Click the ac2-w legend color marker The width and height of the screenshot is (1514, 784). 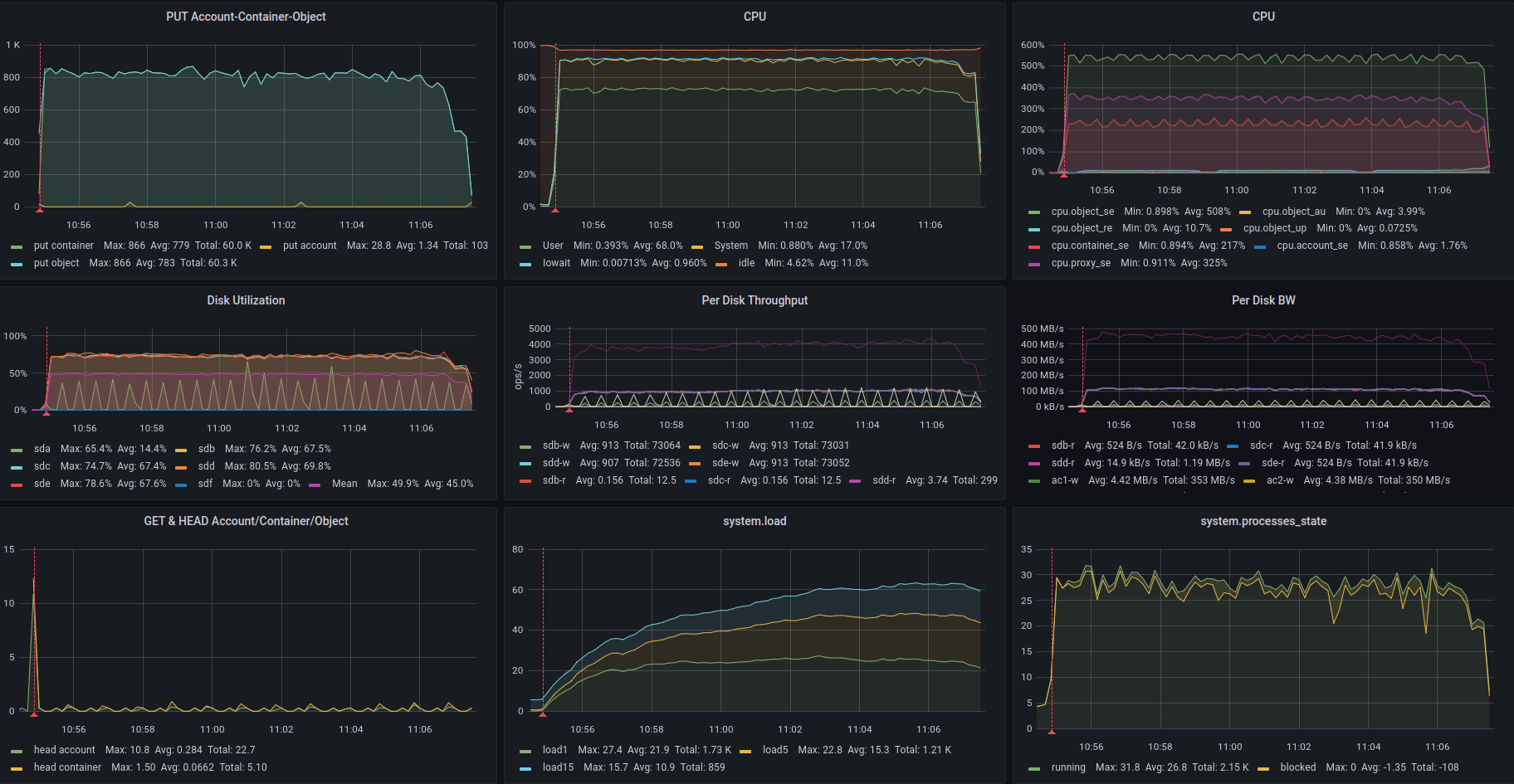1249,481
